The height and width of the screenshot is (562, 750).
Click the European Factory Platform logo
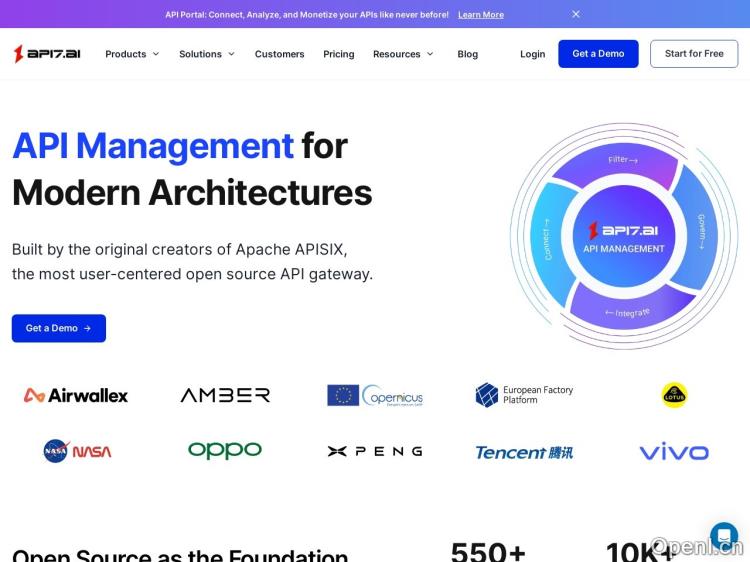524,395
